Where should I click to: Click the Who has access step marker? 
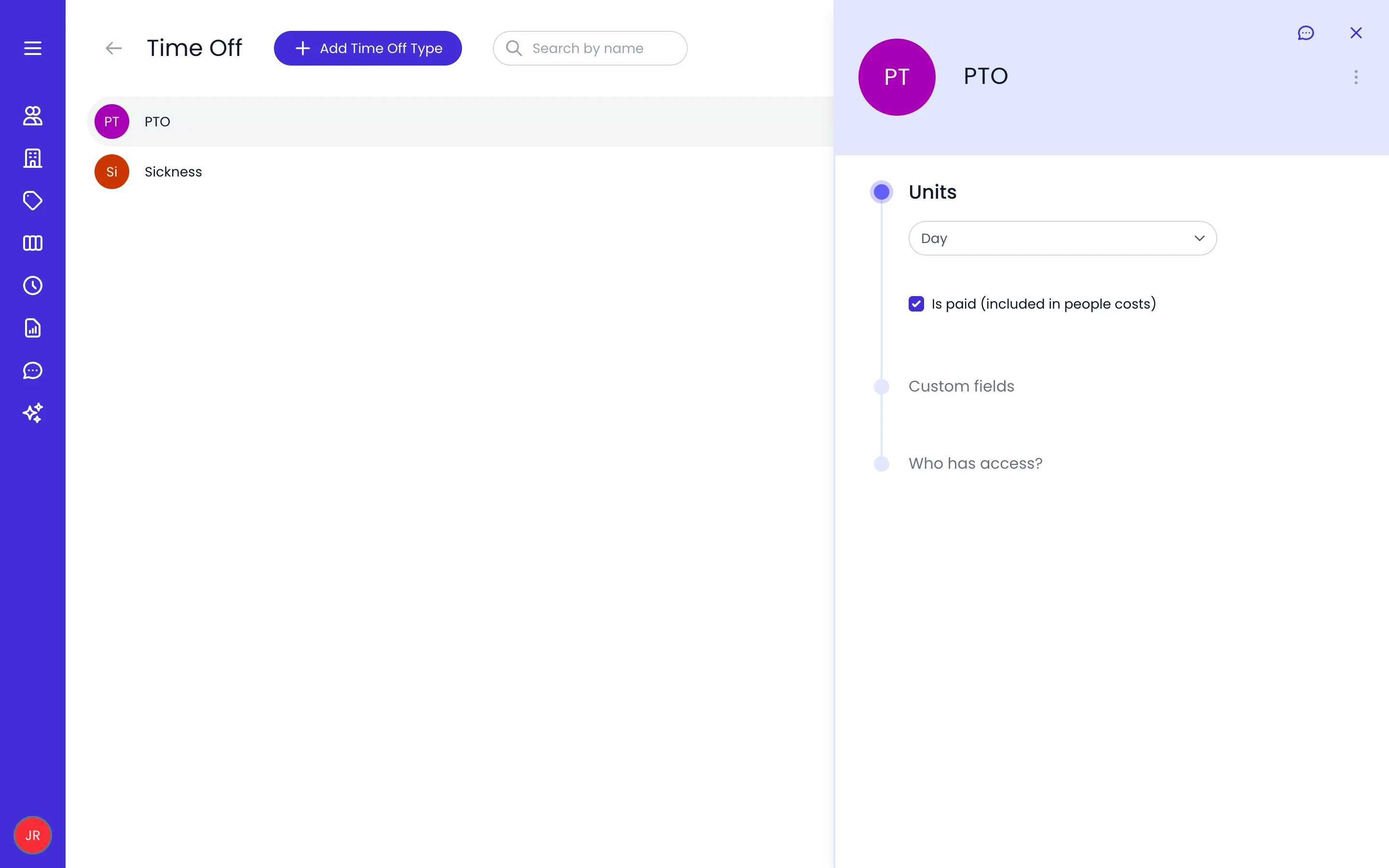(x=881, y=463)
